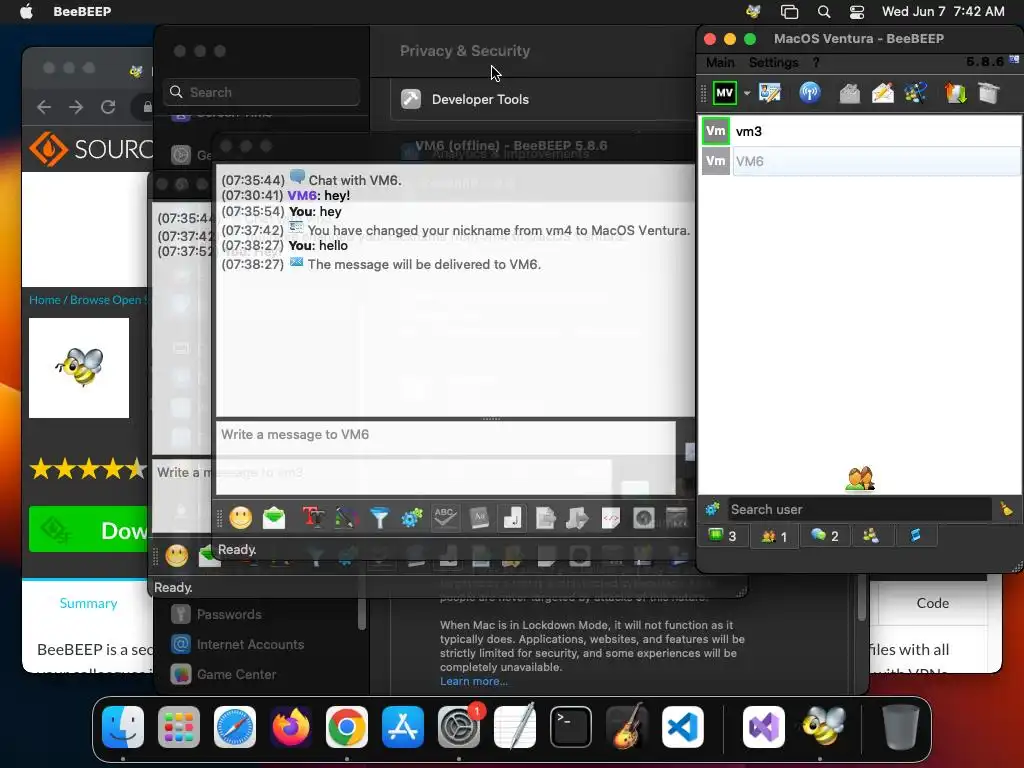
Task: Click the blue gear settings icon in chat toolbar
Action: click(x=412, y=519)
